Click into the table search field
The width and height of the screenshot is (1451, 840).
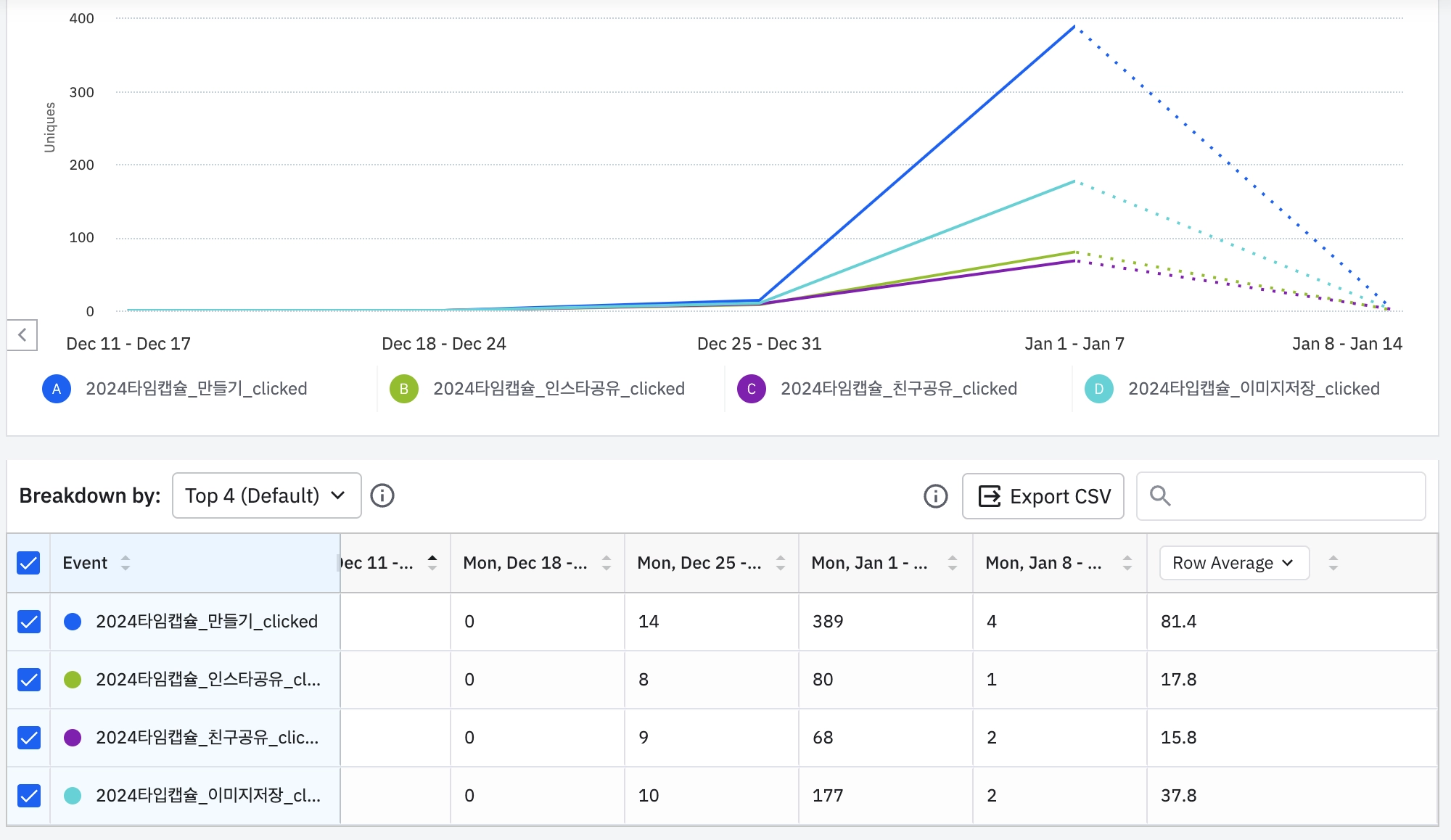pos(1291,496)
